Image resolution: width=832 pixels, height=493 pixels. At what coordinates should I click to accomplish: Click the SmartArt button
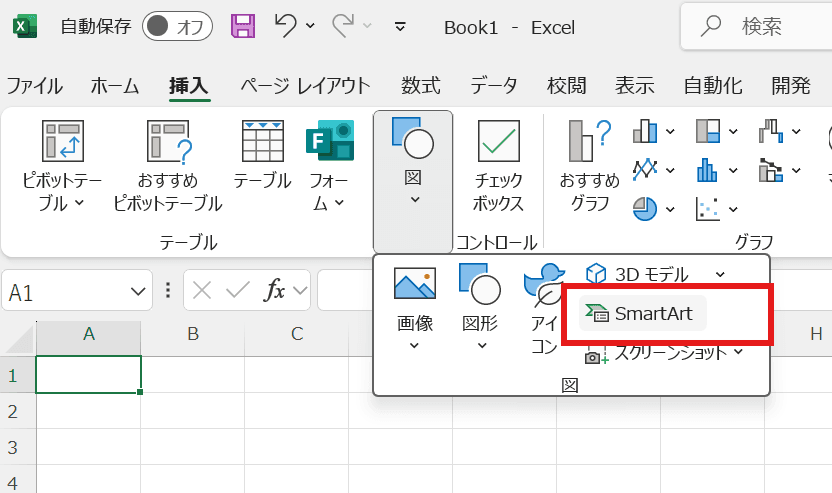point(641,314)
